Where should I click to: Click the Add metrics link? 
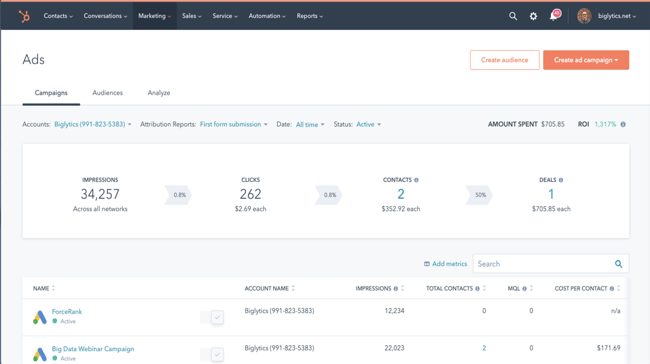[x=445, y=264]
